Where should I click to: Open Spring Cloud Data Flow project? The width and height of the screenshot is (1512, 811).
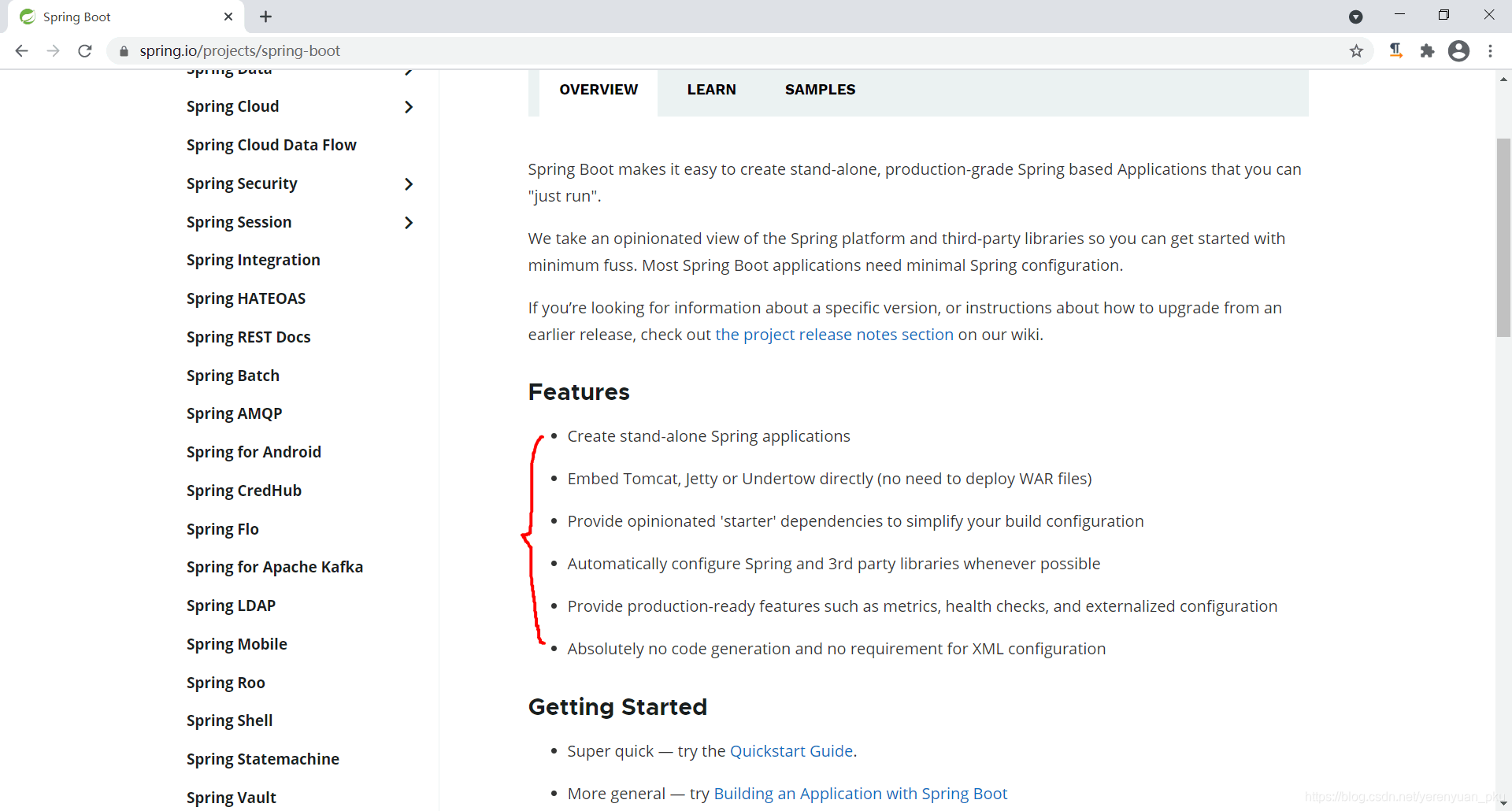[x=271, y=146]
